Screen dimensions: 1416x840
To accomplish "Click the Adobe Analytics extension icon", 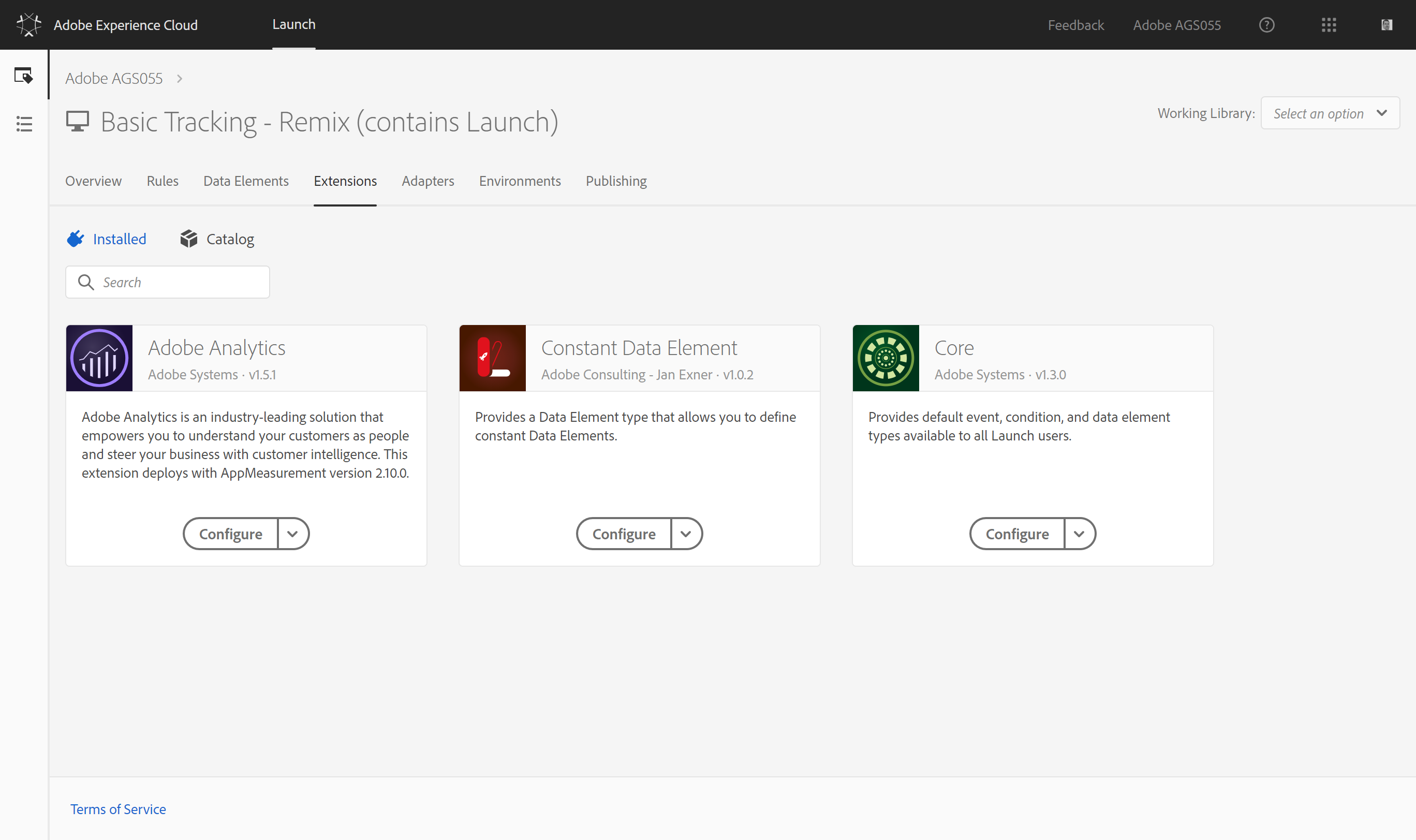I will [x=99, y=358].
